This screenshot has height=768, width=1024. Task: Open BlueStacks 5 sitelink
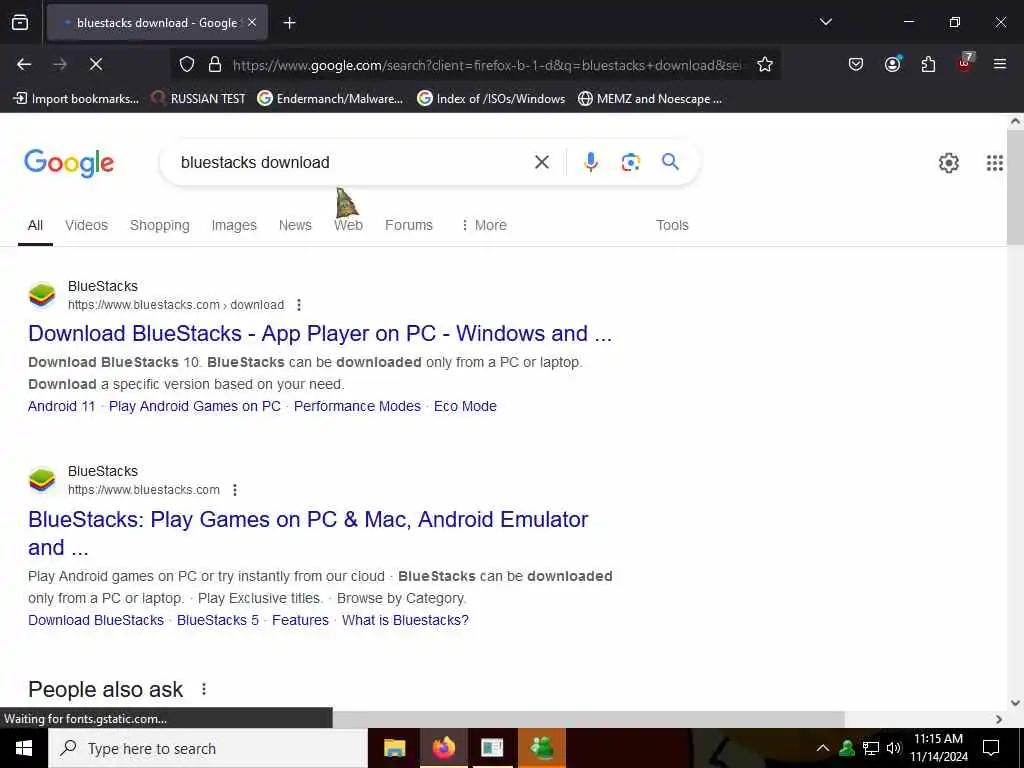(218, 620)
